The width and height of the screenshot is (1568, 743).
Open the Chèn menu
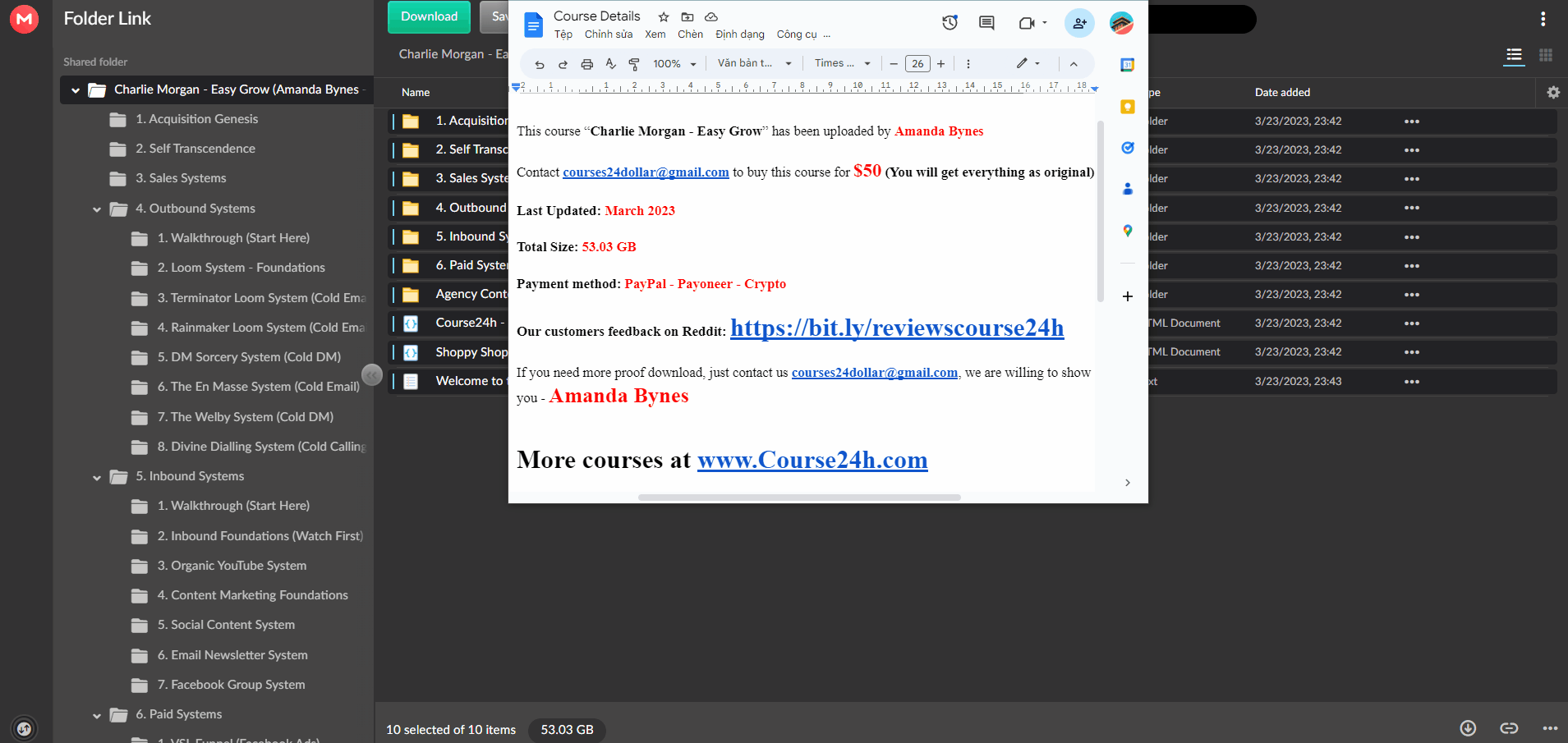690,34
